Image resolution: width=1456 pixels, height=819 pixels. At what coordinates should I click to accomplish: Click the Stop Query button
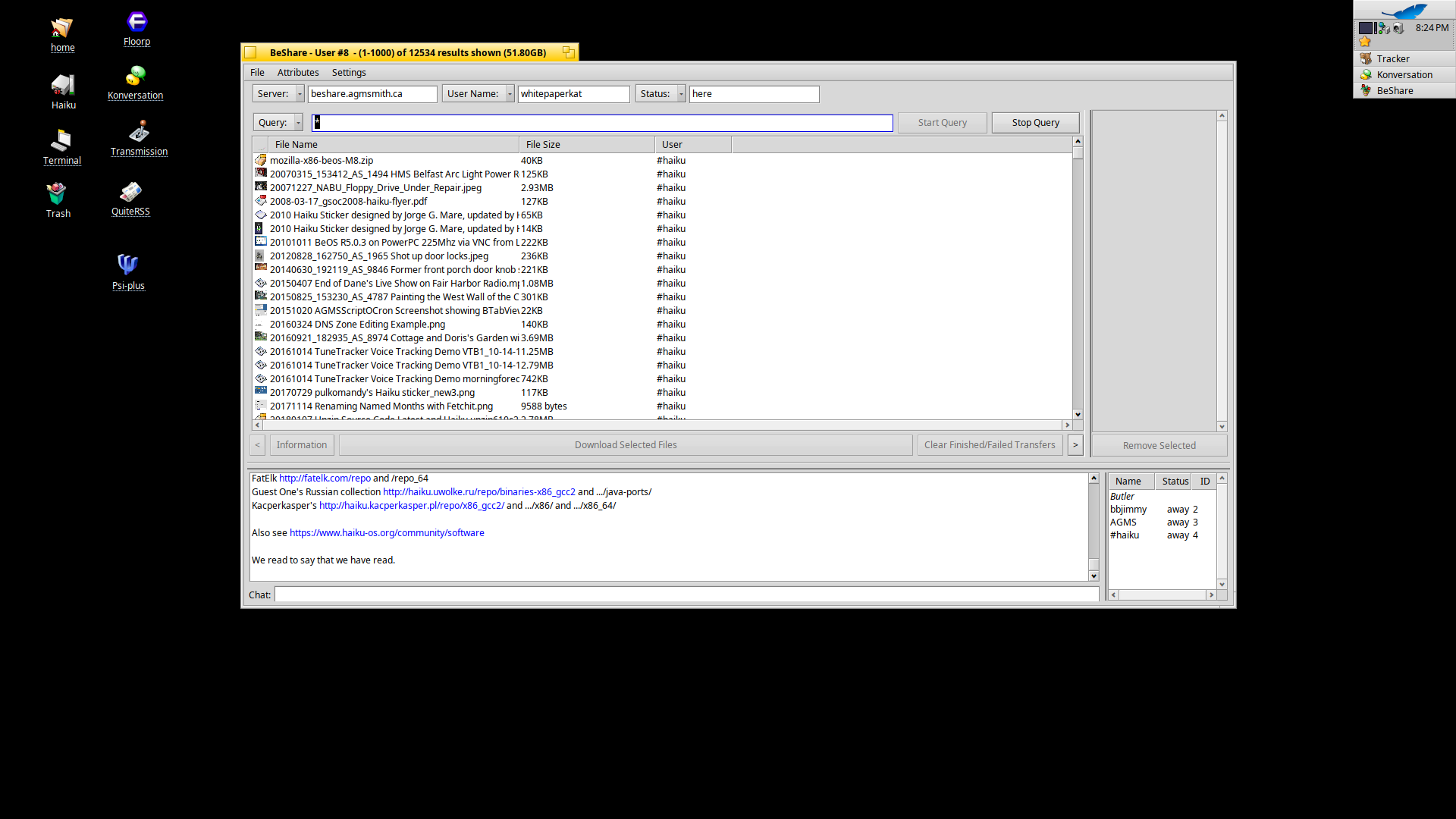1035,122
